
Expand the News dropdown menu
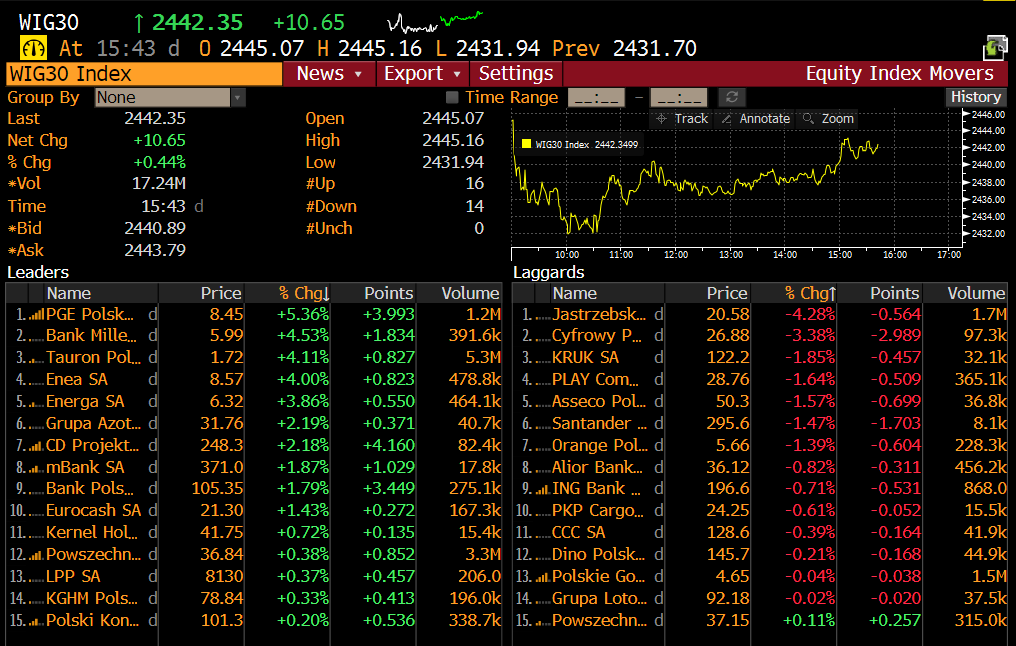pos(329,73)
